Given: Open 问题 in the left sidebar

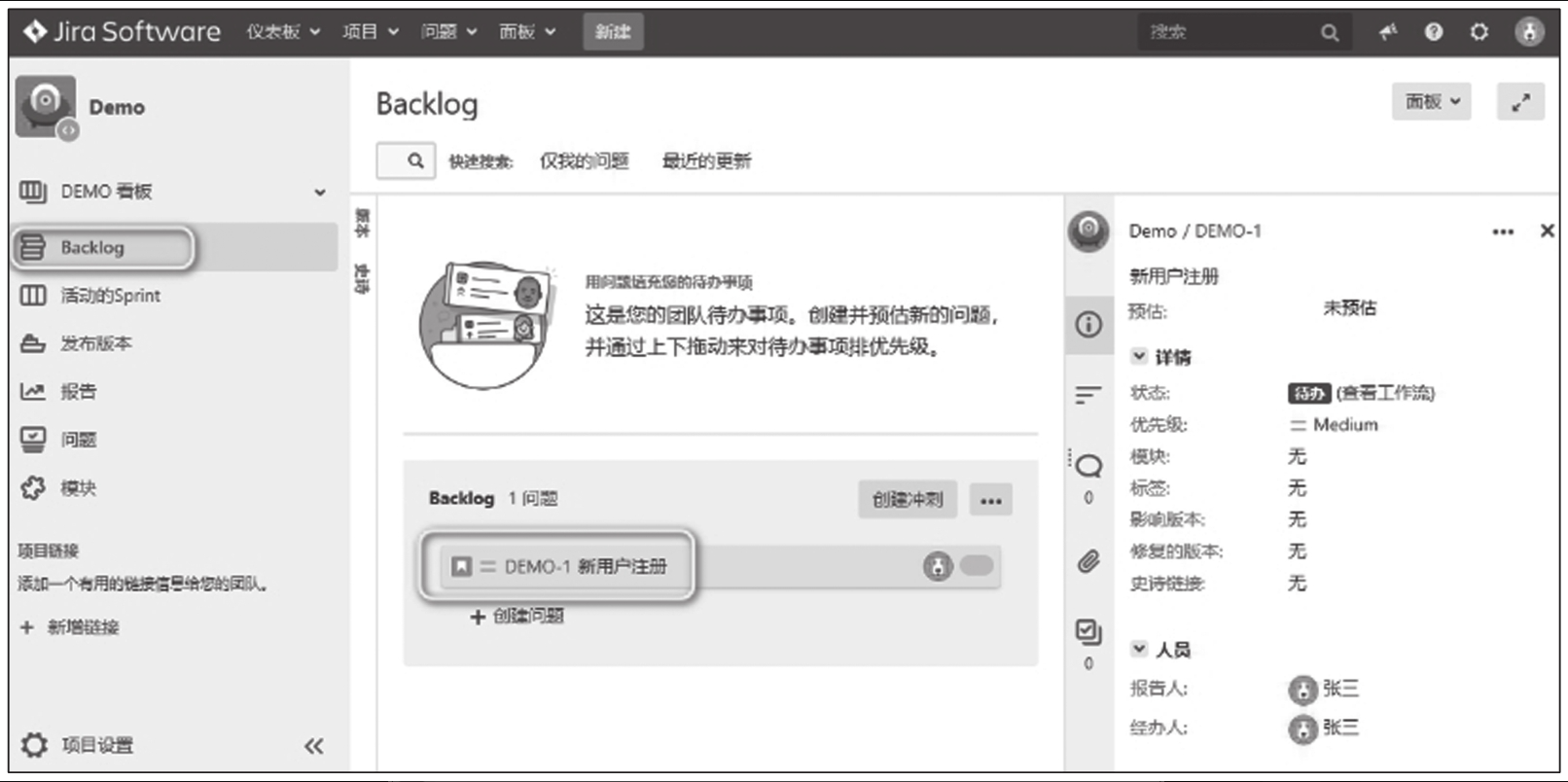Looking at the screenshot, I should click(58, 440).
